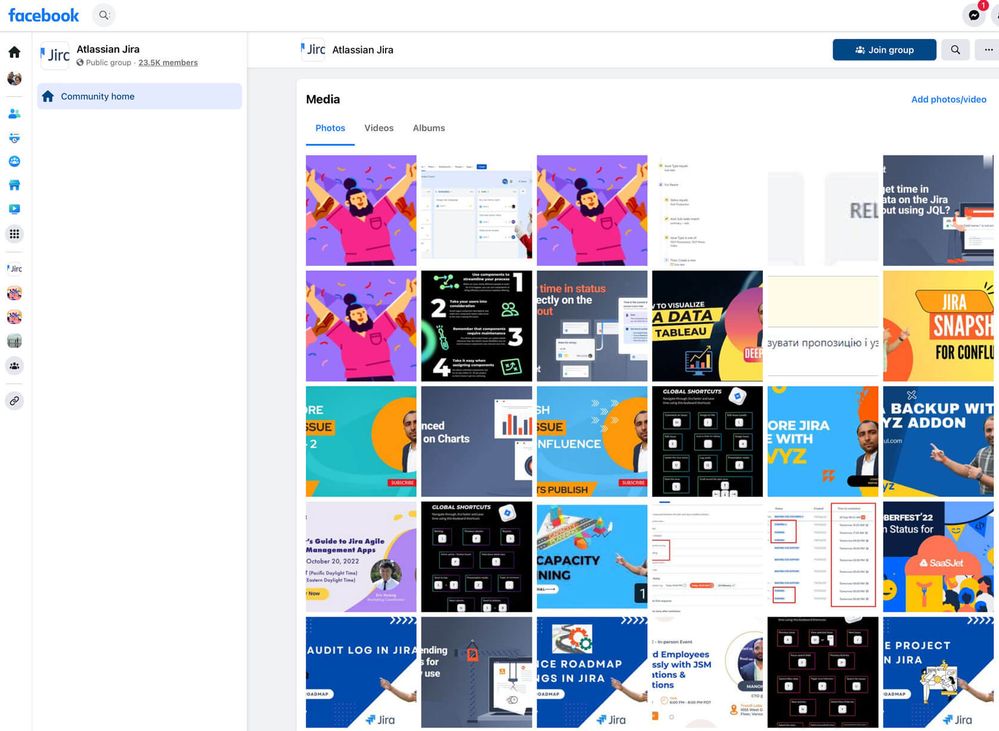The height and width of the screenshot is (731, 999).
Task: Open the Marketplace storefront icon
Action: (x=14, y=185)
